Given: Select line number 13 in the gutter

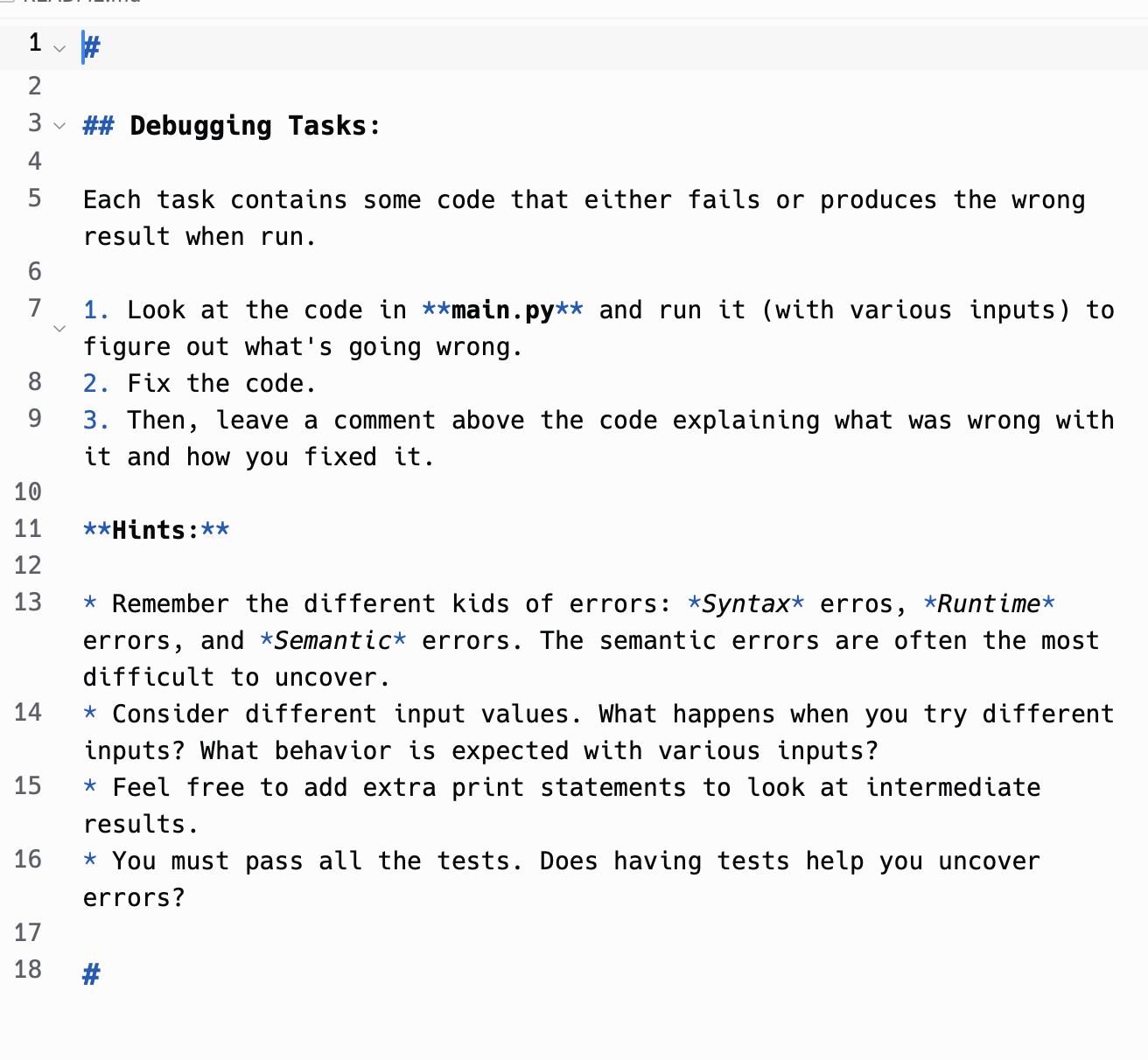Looking at the screenshot, I should coord(28,603).
